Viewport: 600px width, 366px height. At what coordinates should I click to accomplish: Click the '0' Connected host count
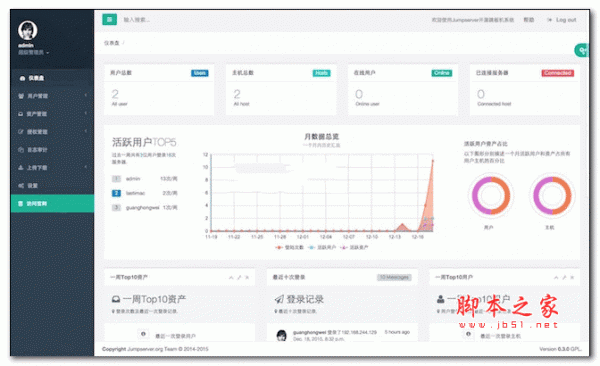coord(481,94)
